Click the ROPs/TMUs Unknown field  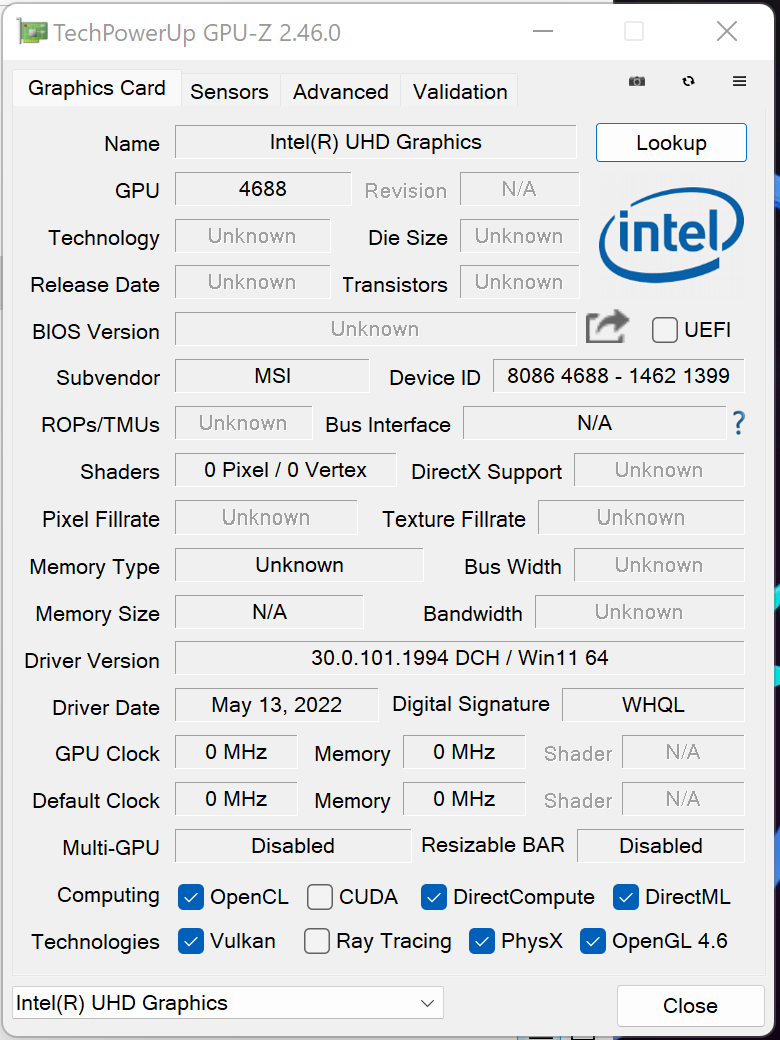pos(243,423)
